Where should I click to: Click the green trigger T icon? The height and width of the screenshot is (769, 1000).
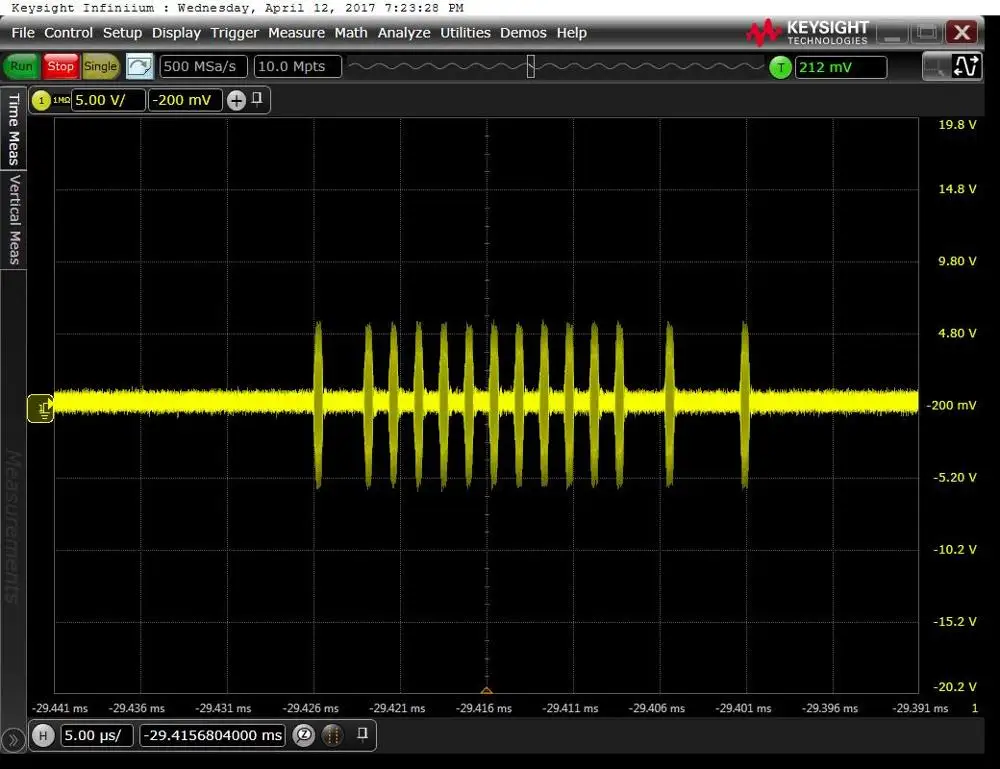[x=781, y=67]
